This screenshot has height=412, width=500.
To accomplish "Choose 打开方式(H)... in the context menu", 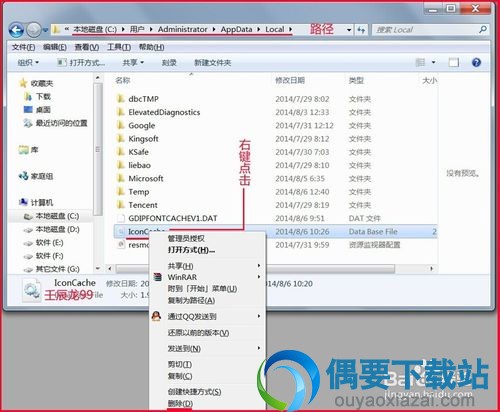I will [x=191, y=250].
